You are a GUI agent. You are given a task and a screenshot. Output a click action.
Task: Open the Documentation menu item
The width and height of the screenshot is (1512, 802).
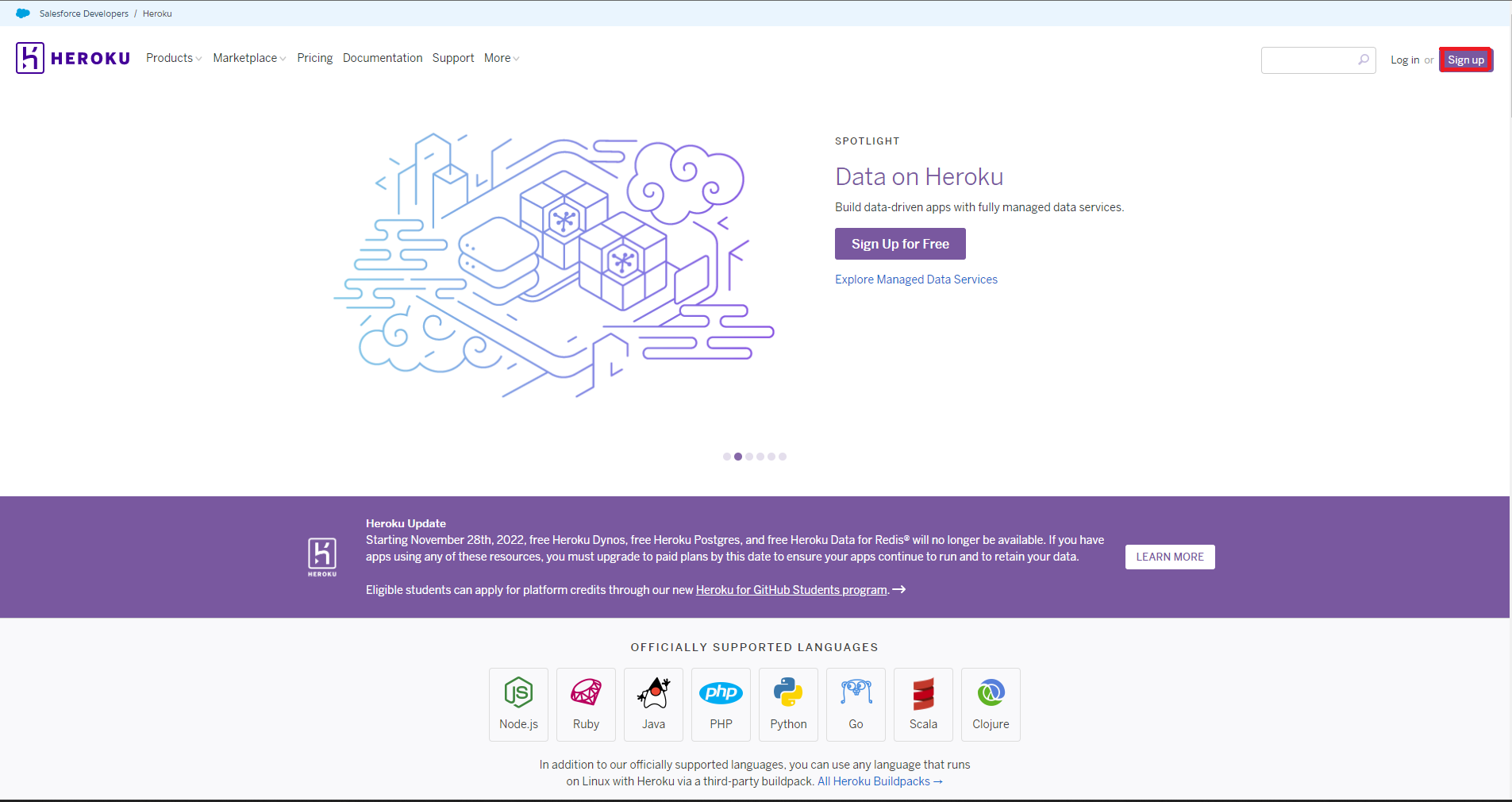pyautogui.click(x=383, y=58)
